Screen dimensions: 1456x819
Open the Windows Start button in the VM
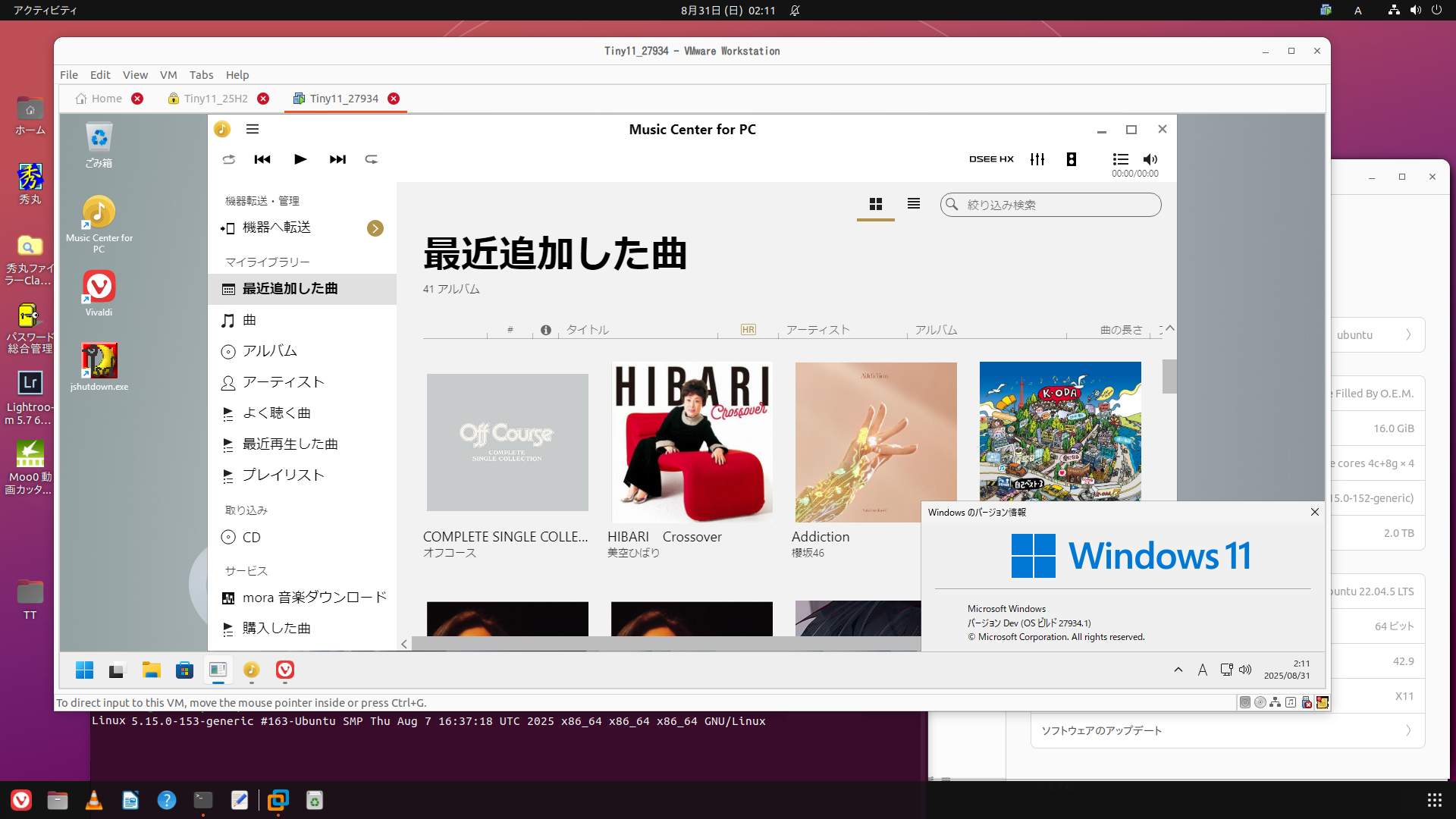(84, 670)
